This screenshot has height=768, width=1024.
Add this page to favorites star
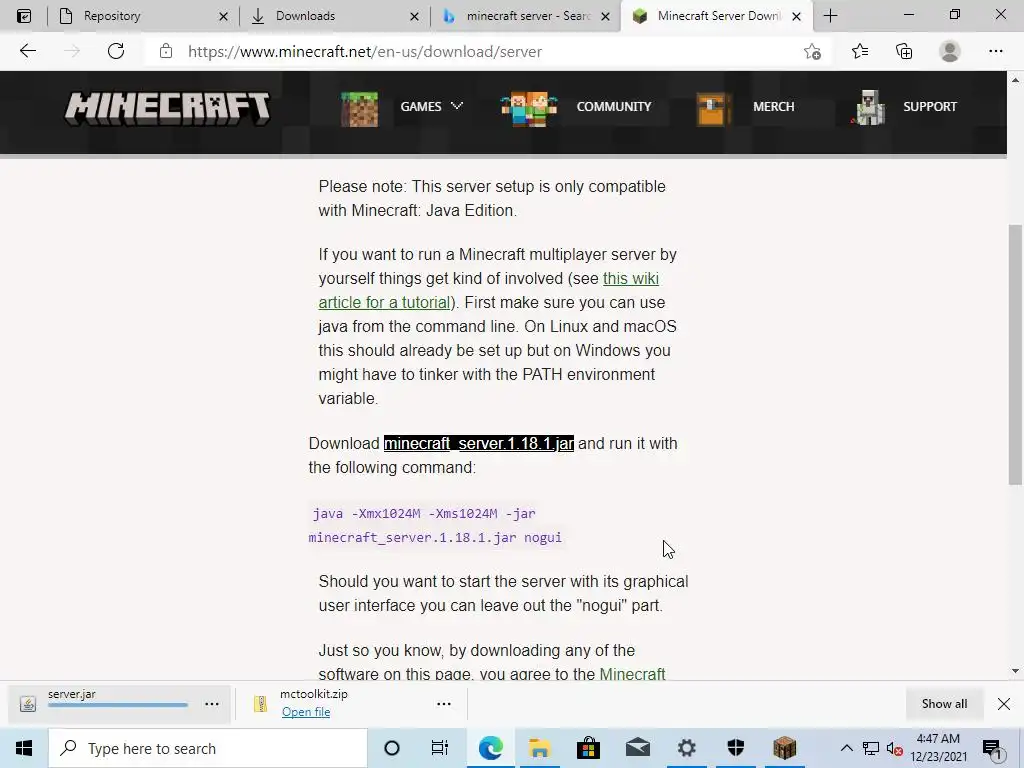812,51
